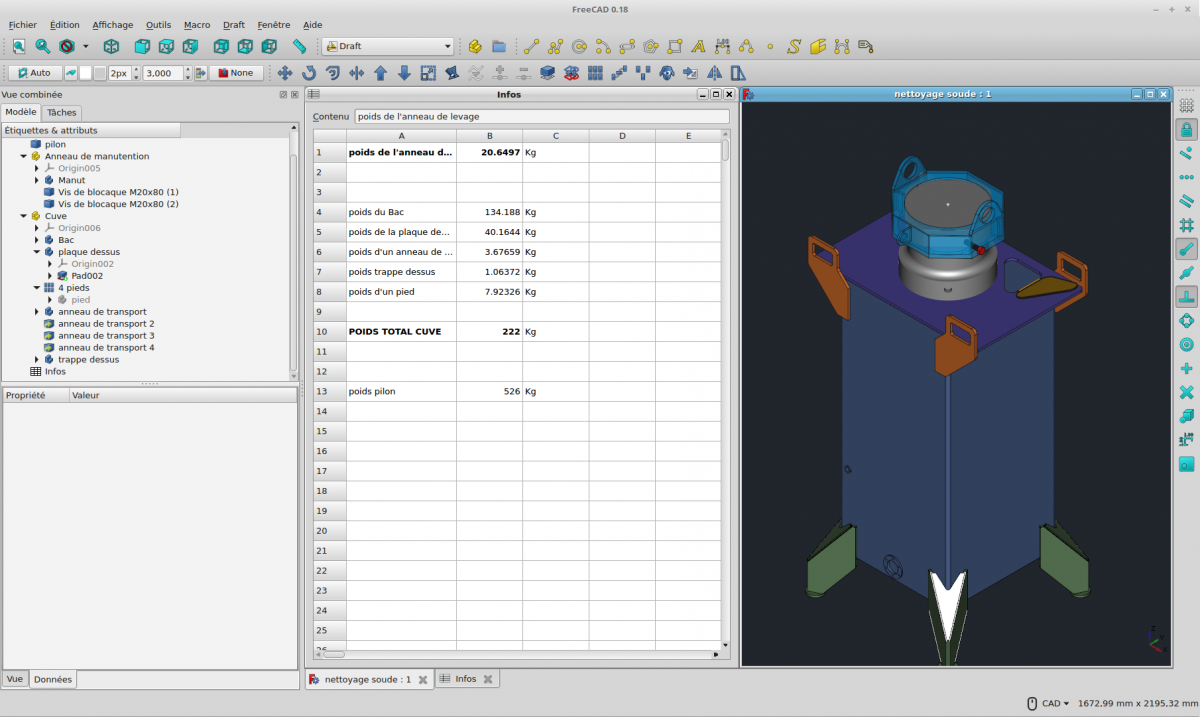
Task: Click the Draft Move tool
Action: coord(285,73)
